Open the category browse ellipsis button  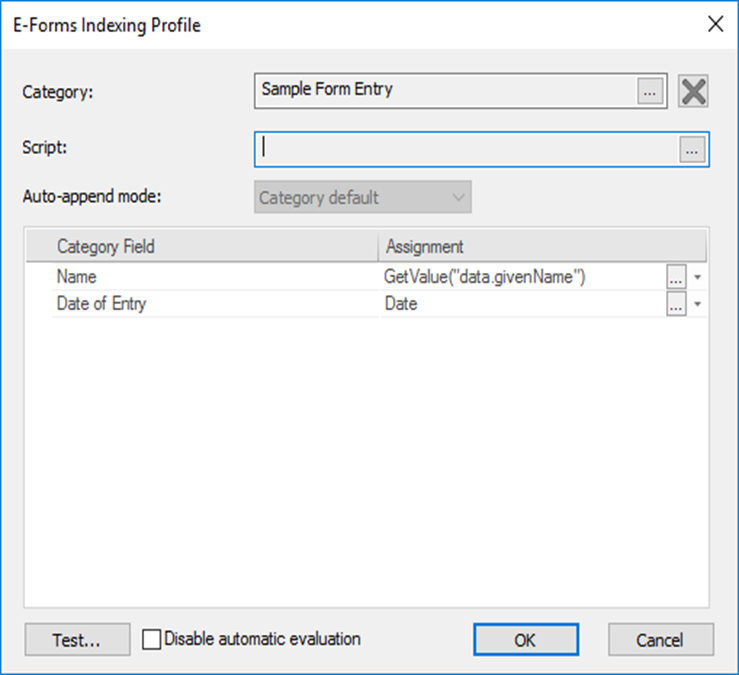[x=650, y=91]
